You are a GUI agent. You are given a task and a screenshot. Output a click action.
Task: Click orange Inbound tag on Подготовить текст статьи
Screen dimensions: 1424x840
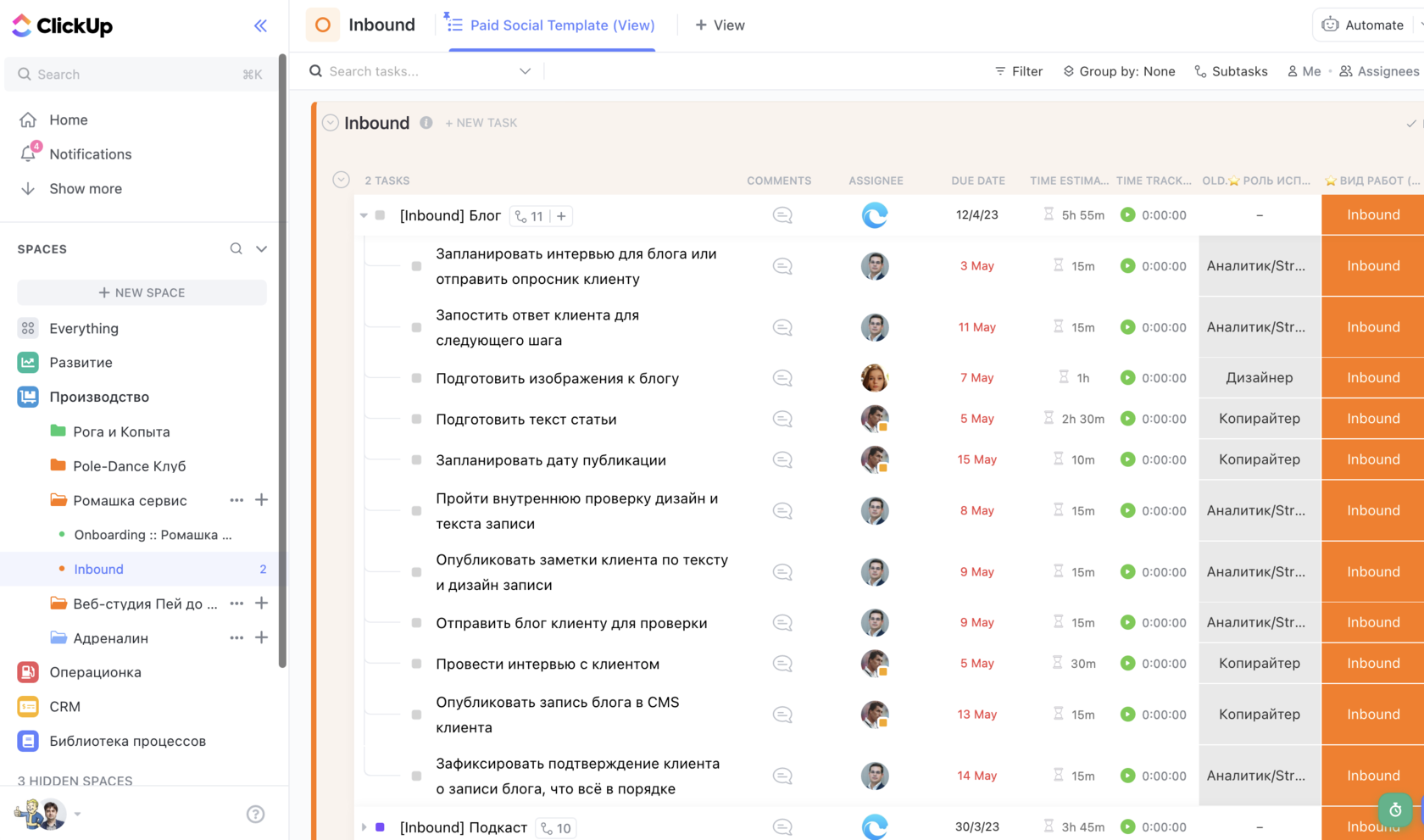pos(1373,419)
